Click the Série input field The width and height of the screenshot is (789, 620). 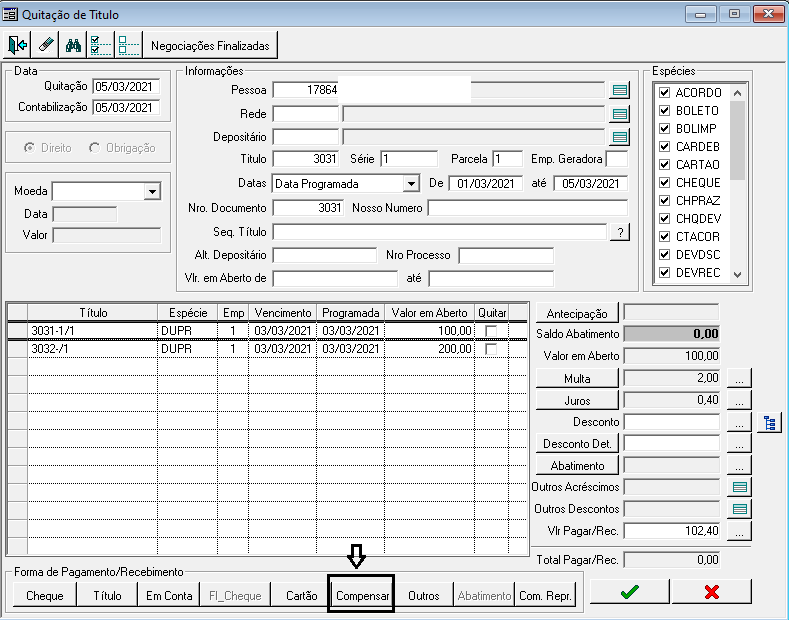[409, 159]
